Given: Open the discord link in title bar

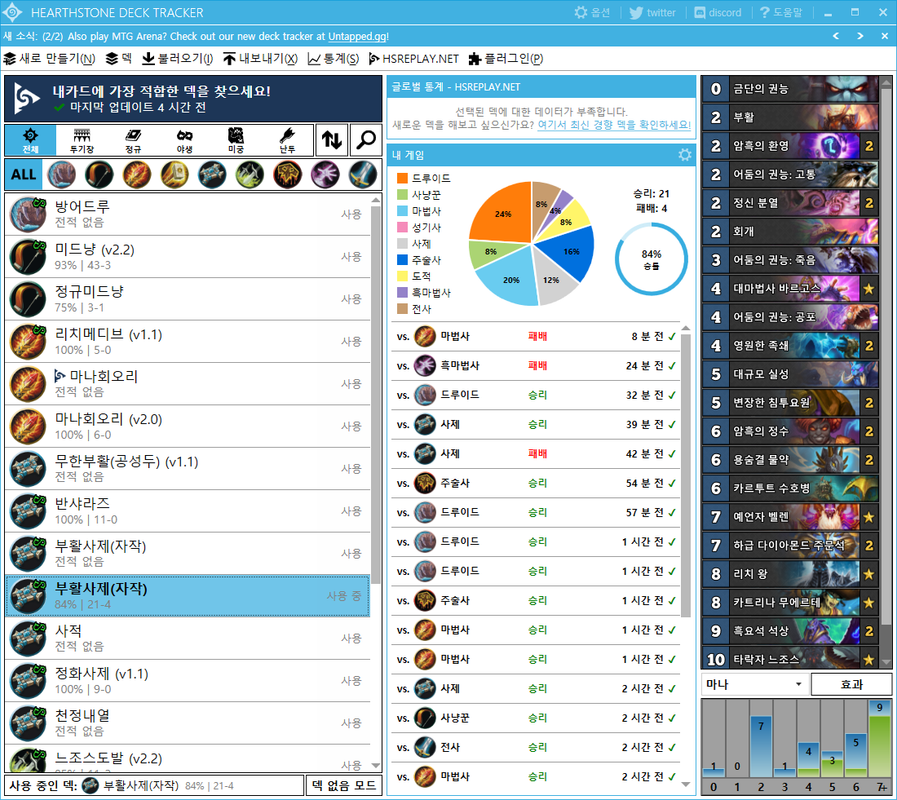Looking at the screenshot, I should click(x=717, y=13).
